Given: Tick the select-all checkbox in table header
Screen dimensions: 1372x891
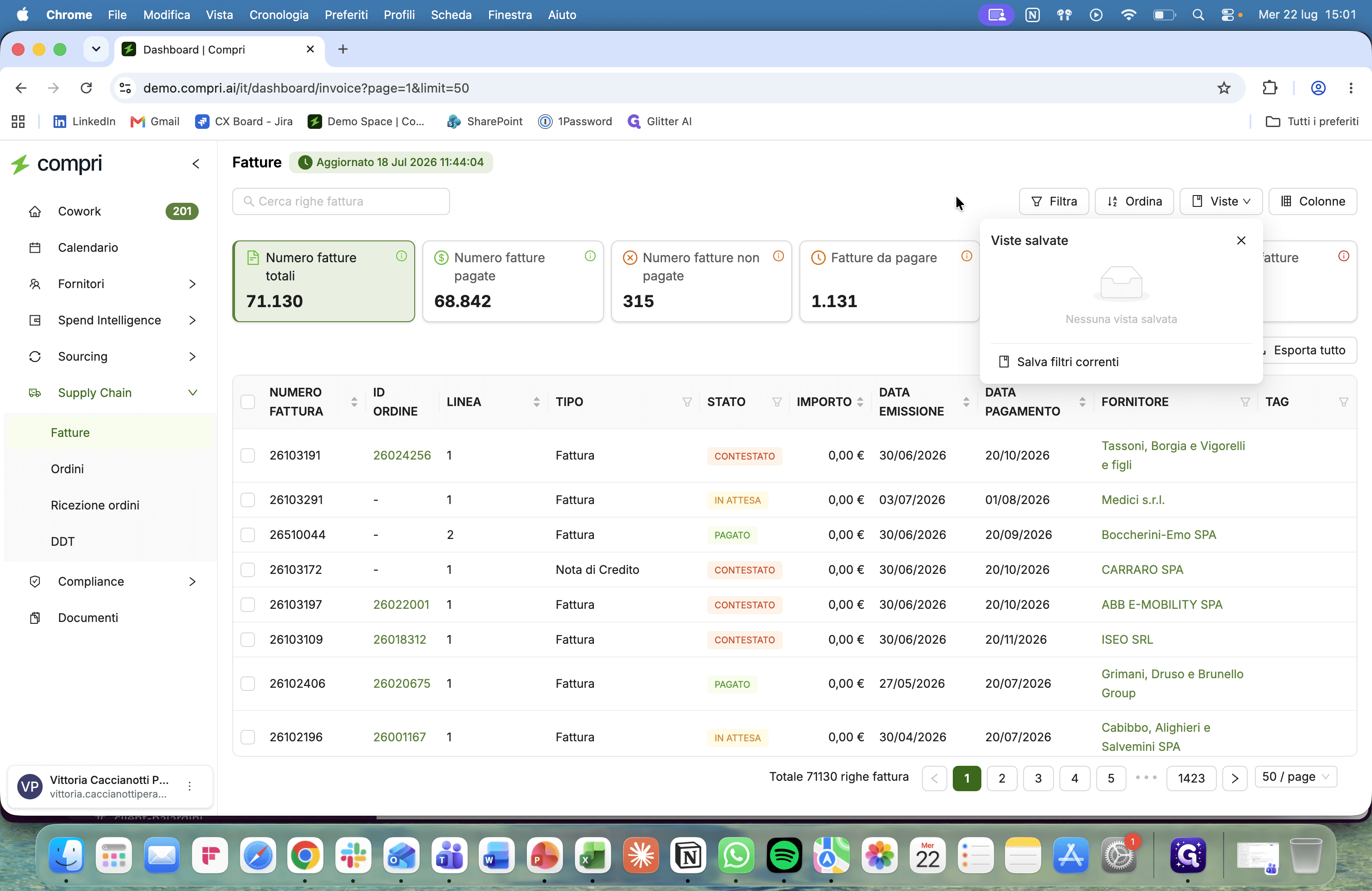Looking at the screenshot, I should [248, 402].
